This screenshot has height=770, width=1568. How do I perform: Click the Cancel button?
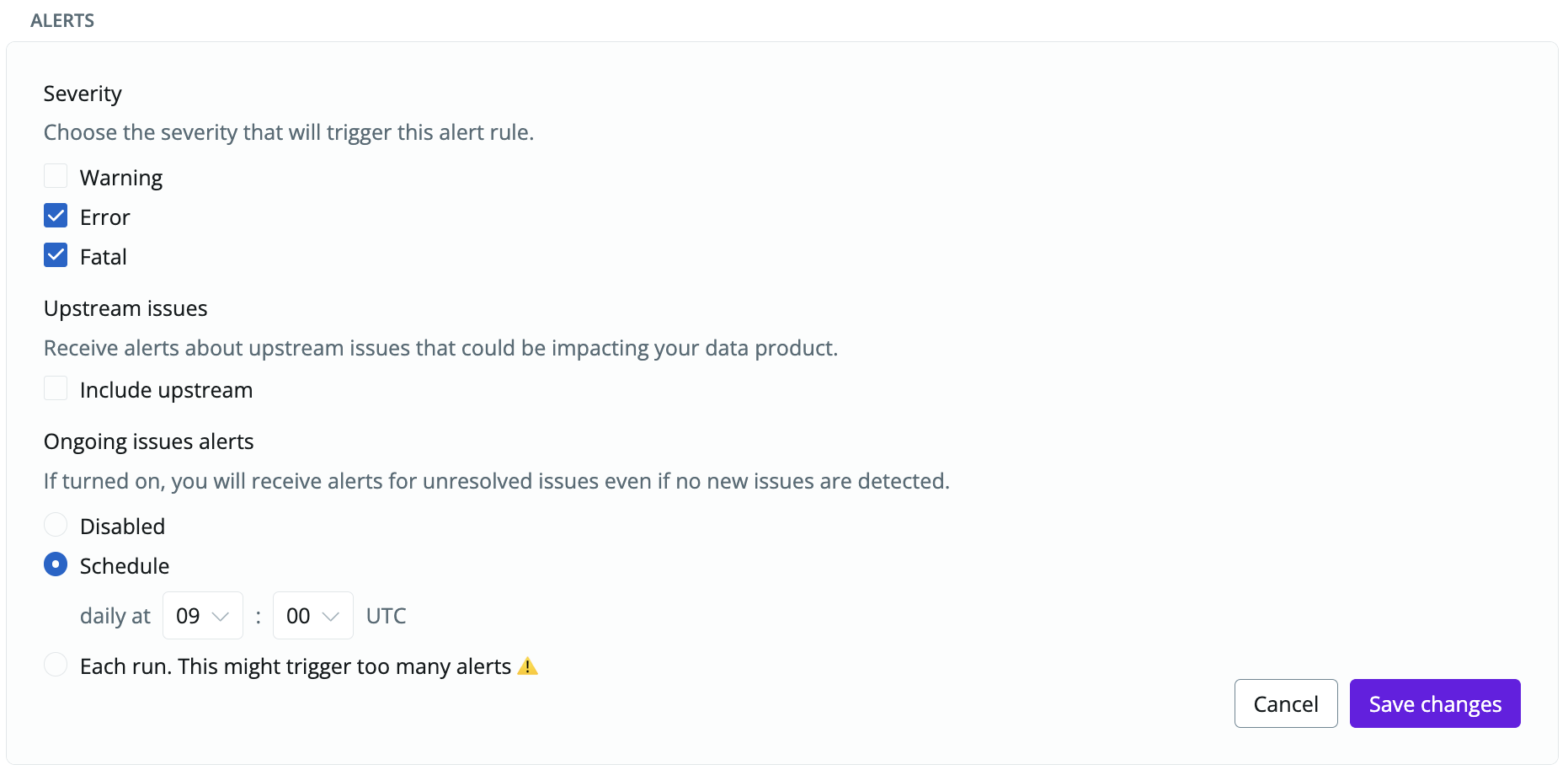(x=1286, y=703)
